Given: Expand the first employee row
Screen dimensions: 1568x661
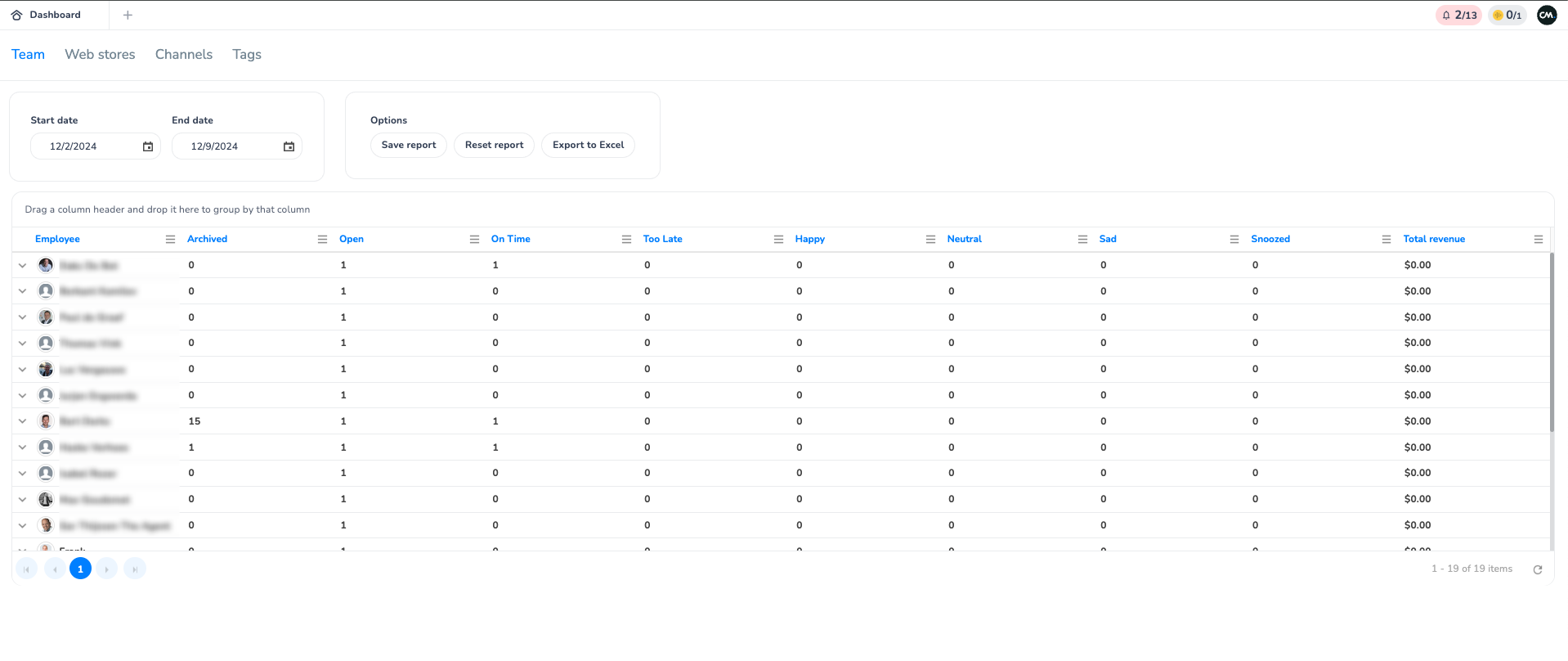Looking at the screenshot, I should tap(23, 265).
